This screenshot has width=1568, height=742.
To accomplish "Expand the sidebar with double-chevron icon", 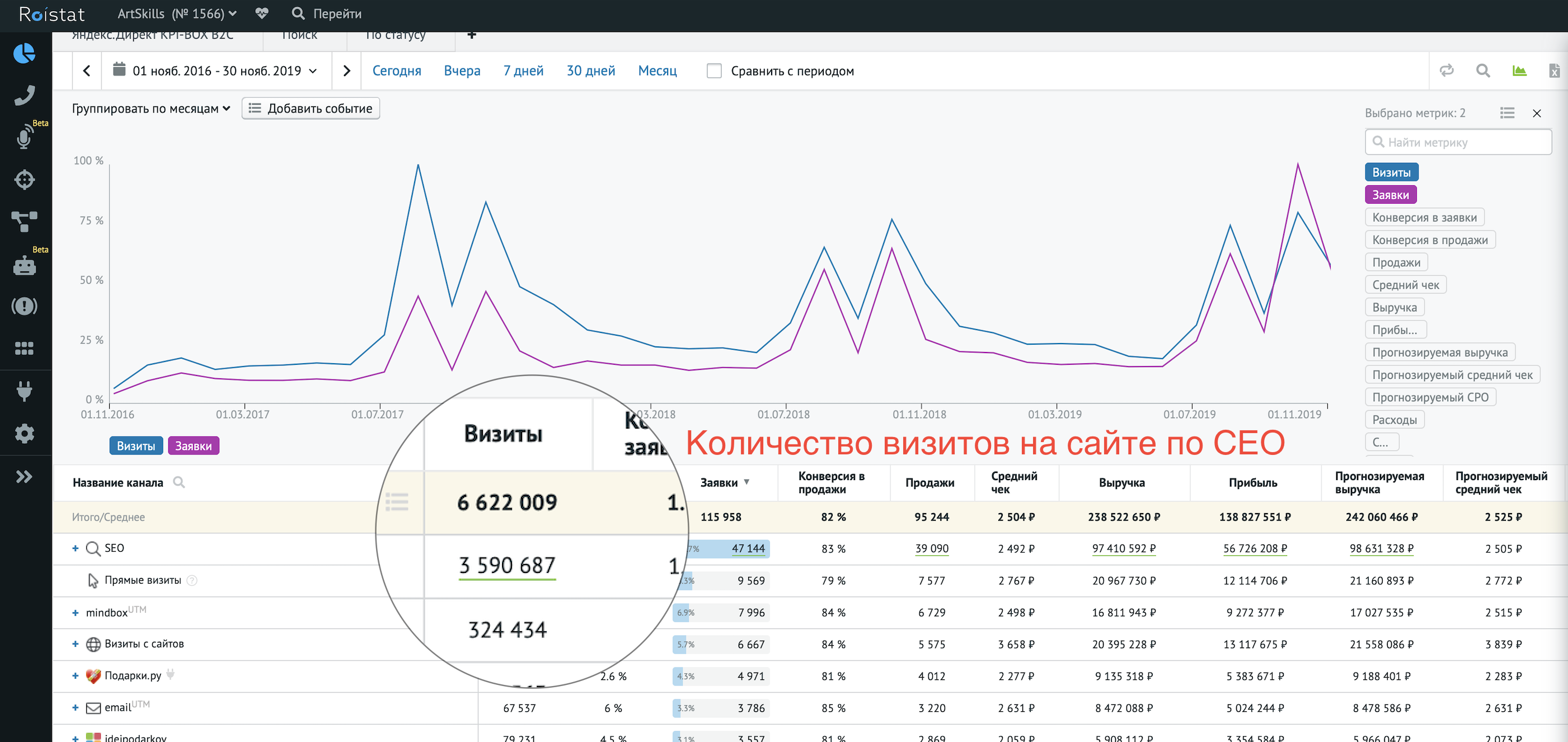I will pos(25,477).
